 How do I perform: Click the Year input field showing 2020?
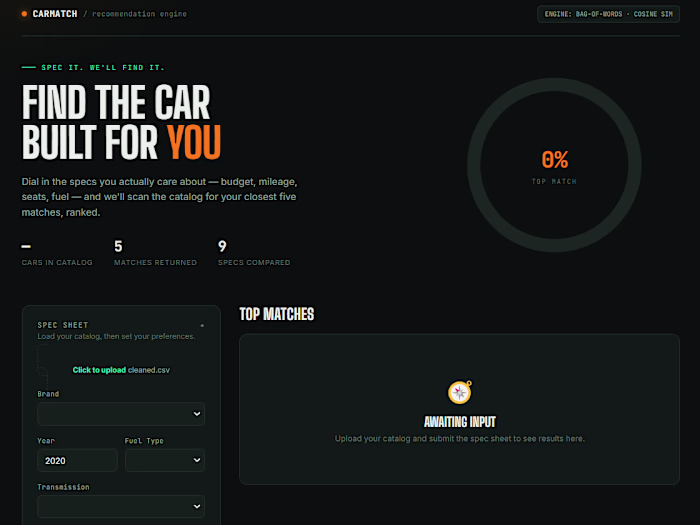(x=77, y=460)
